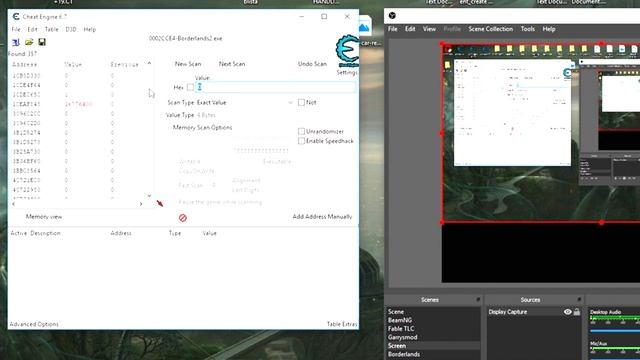Click the OBS logo in the title bar

[392, 16]
